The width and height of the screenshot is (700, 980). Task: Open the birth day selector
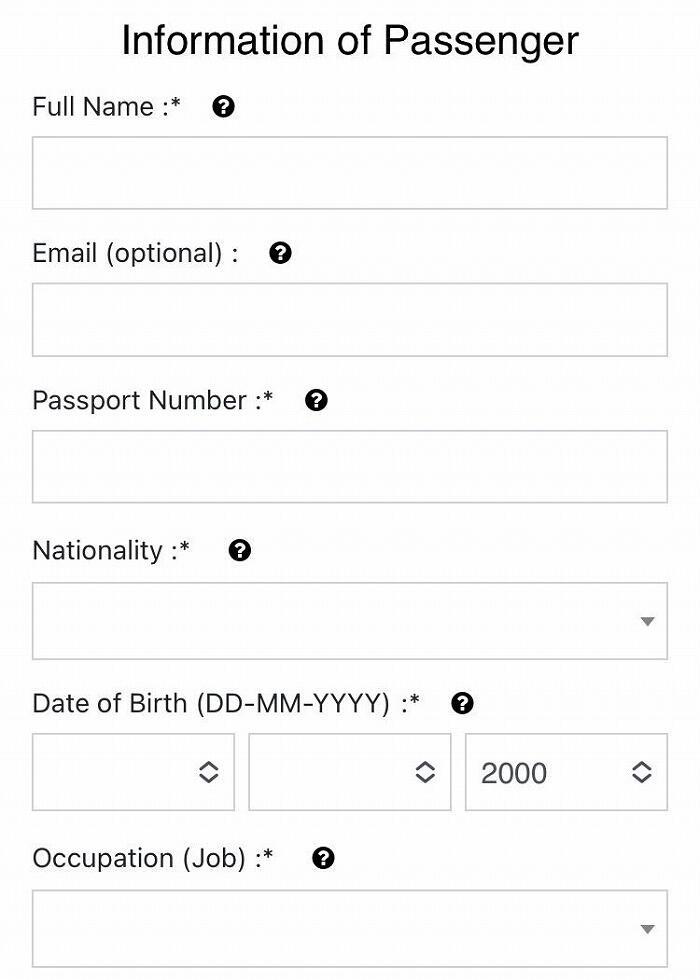tap(133, 772)
